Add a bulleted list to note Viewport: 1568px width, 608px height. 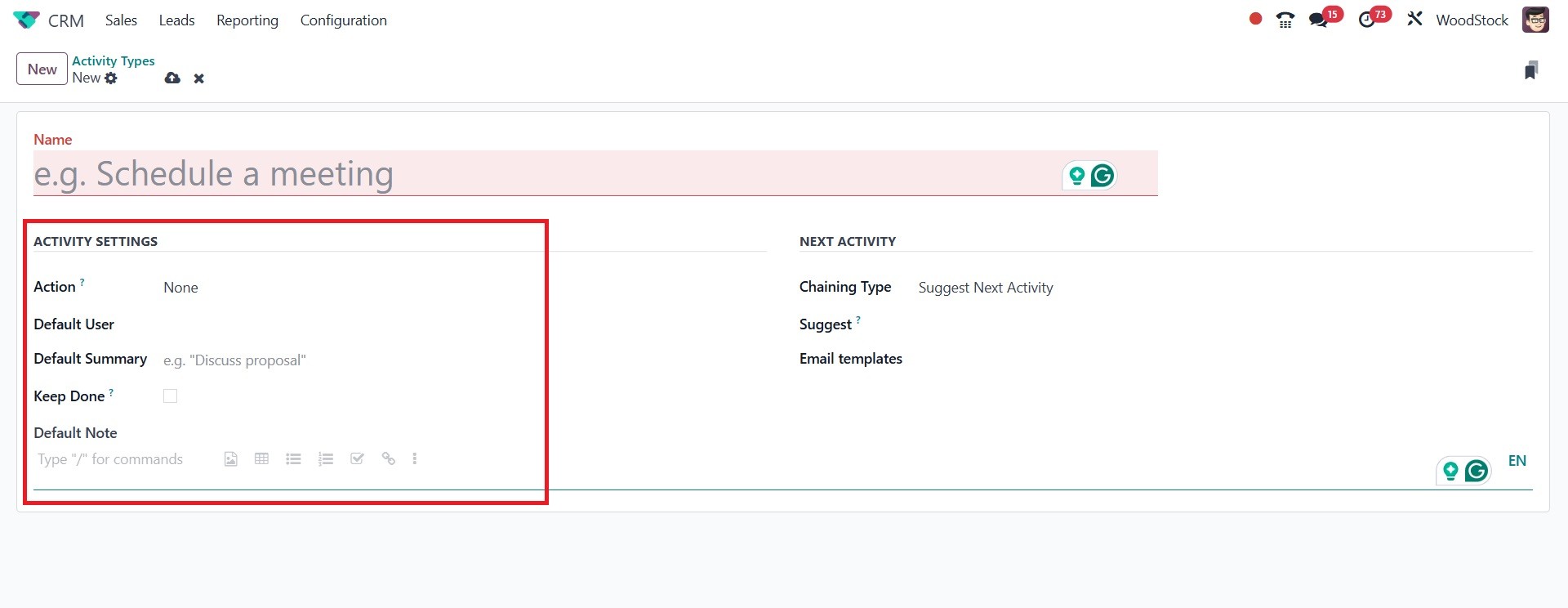click(293, 459)
